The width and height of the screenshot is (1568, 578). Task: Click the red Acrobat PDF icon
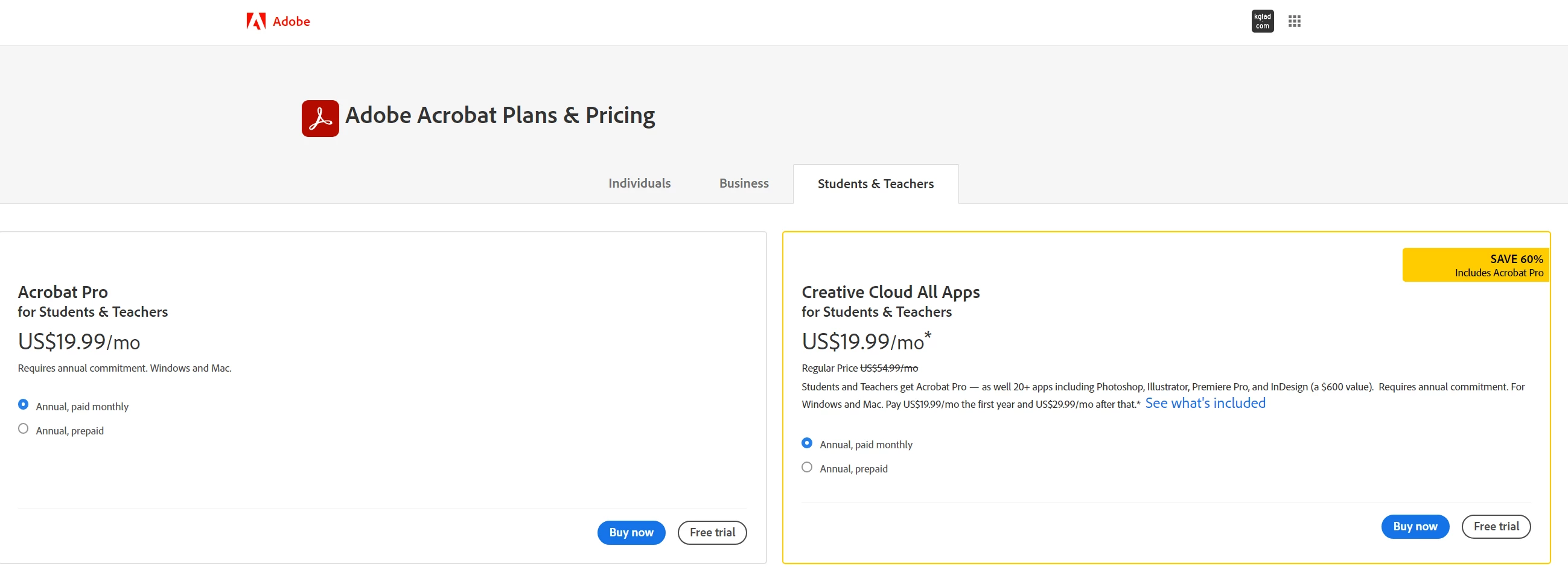click(x=320, y=119)
